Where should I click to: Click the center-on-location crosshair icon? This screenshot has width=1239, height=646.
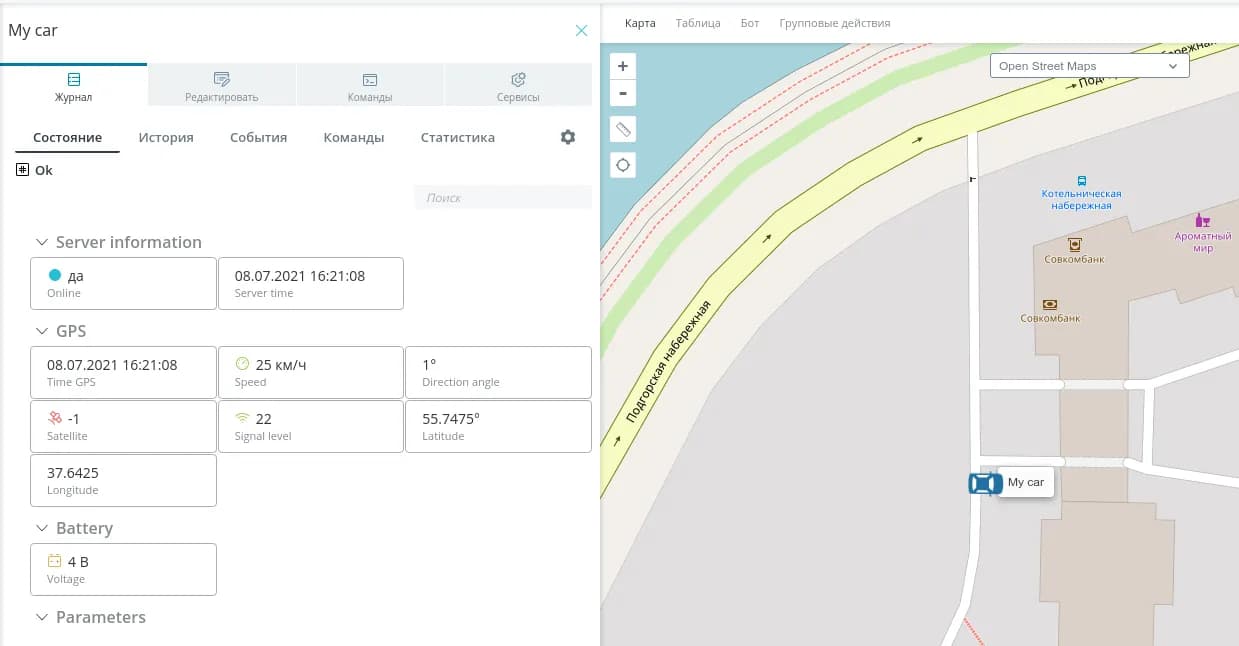[x=623, y=165]
